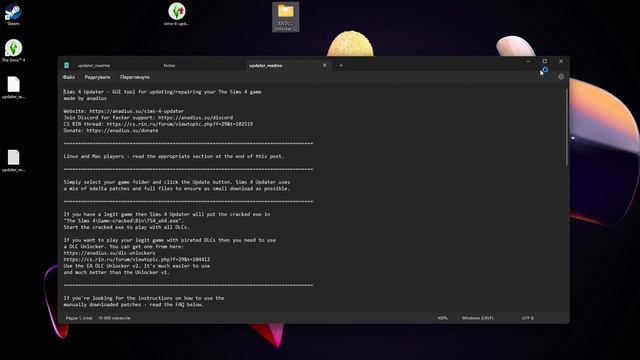Switch to the middle Notepad tab
Screen dimensions: 640x360
click(x=169, y=65)
